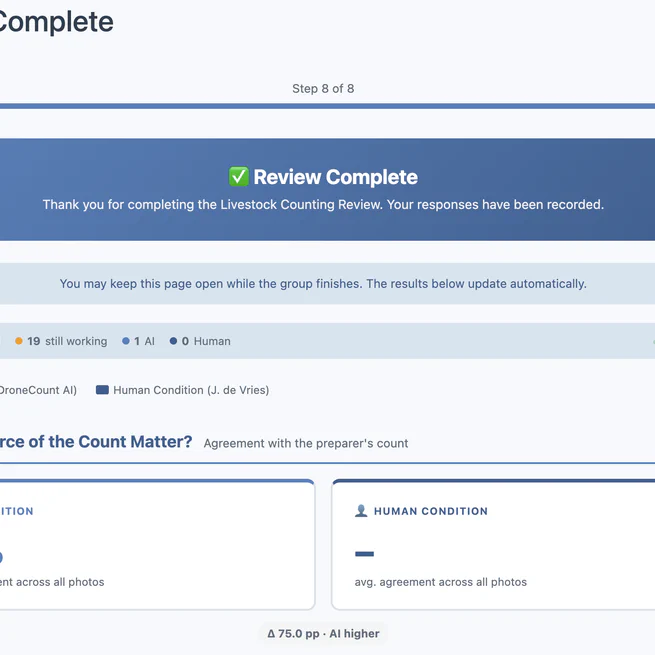655x655 pixels.
Task: Click the 'Human Condition (J. de Vries)' legend label
Action: (x=191, y=390)
